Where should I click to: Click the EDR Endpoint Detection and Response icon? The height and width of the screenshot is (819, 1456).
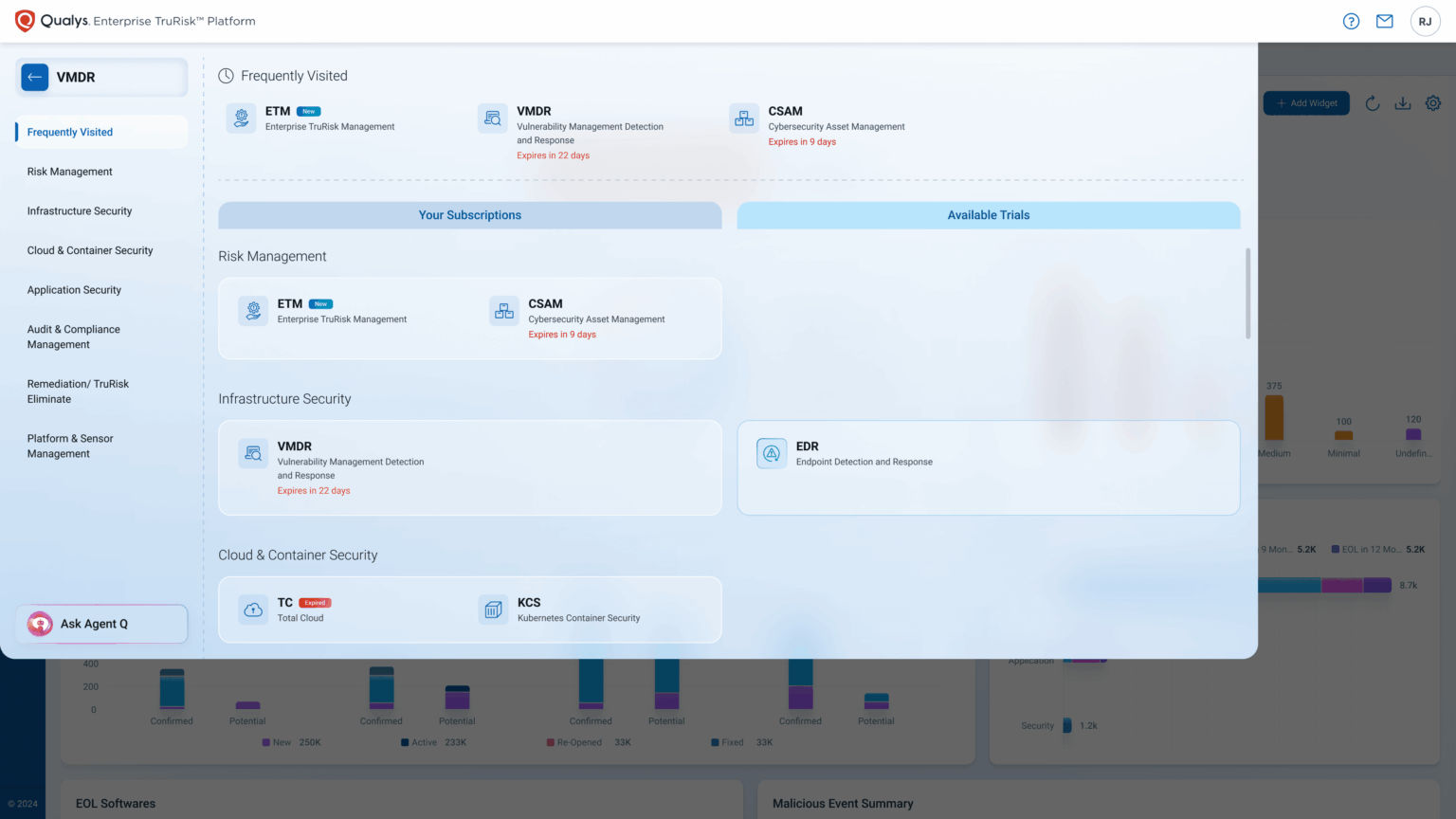tap(772, 453)
